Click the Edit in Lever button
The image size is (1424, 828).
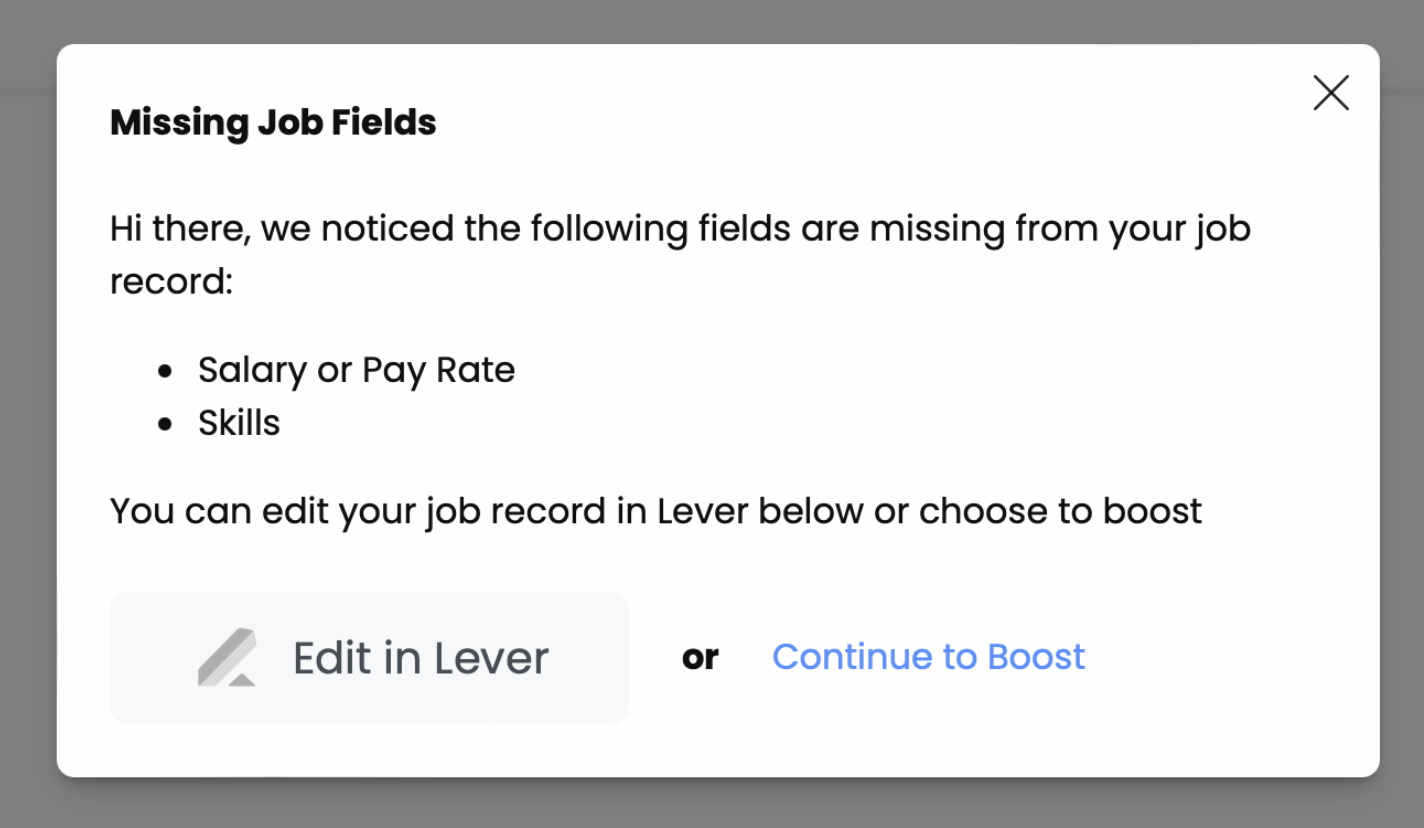pyautogui.click(x=368, y=657)
